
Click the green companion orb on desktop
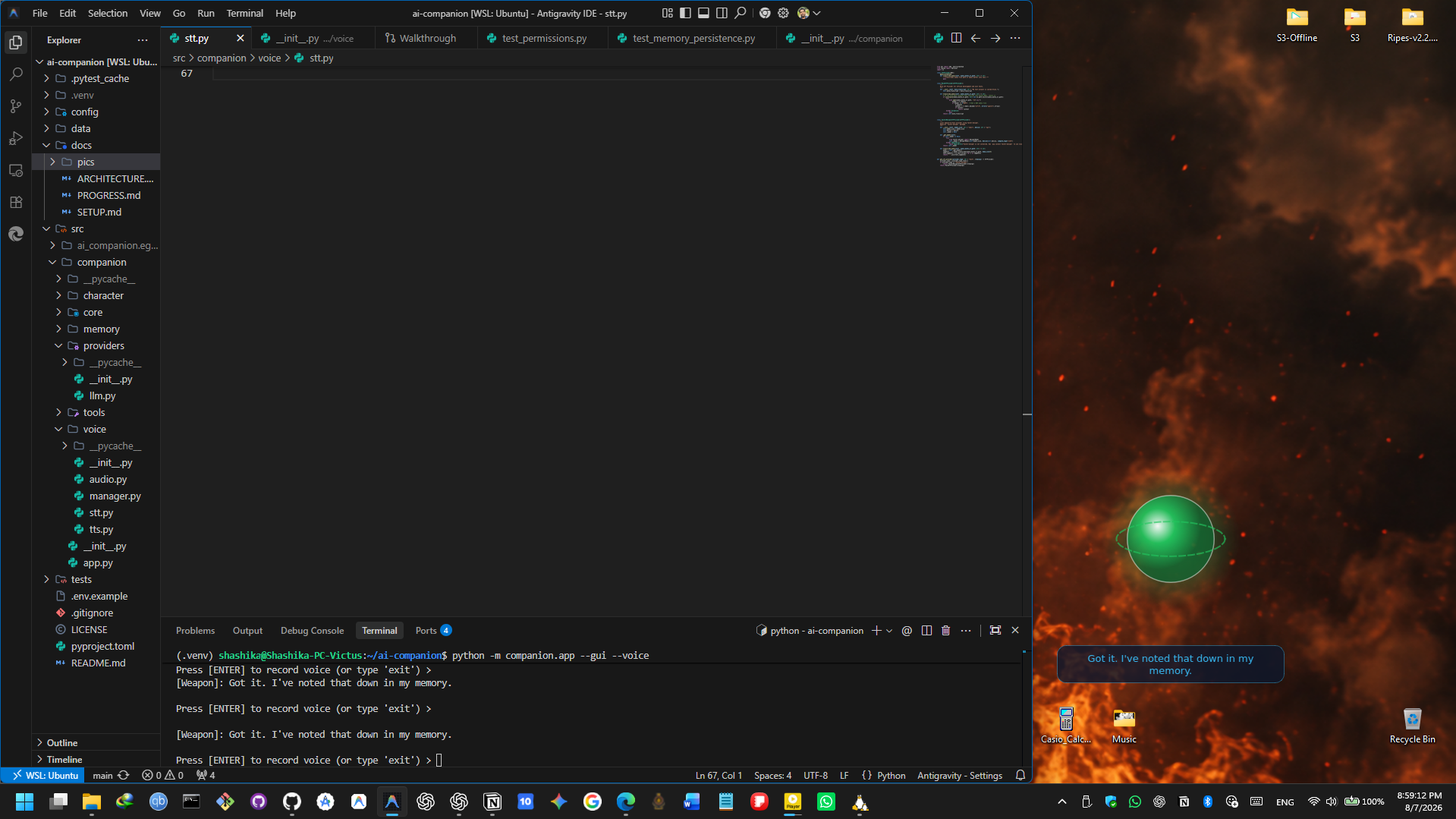(1170, 539)
